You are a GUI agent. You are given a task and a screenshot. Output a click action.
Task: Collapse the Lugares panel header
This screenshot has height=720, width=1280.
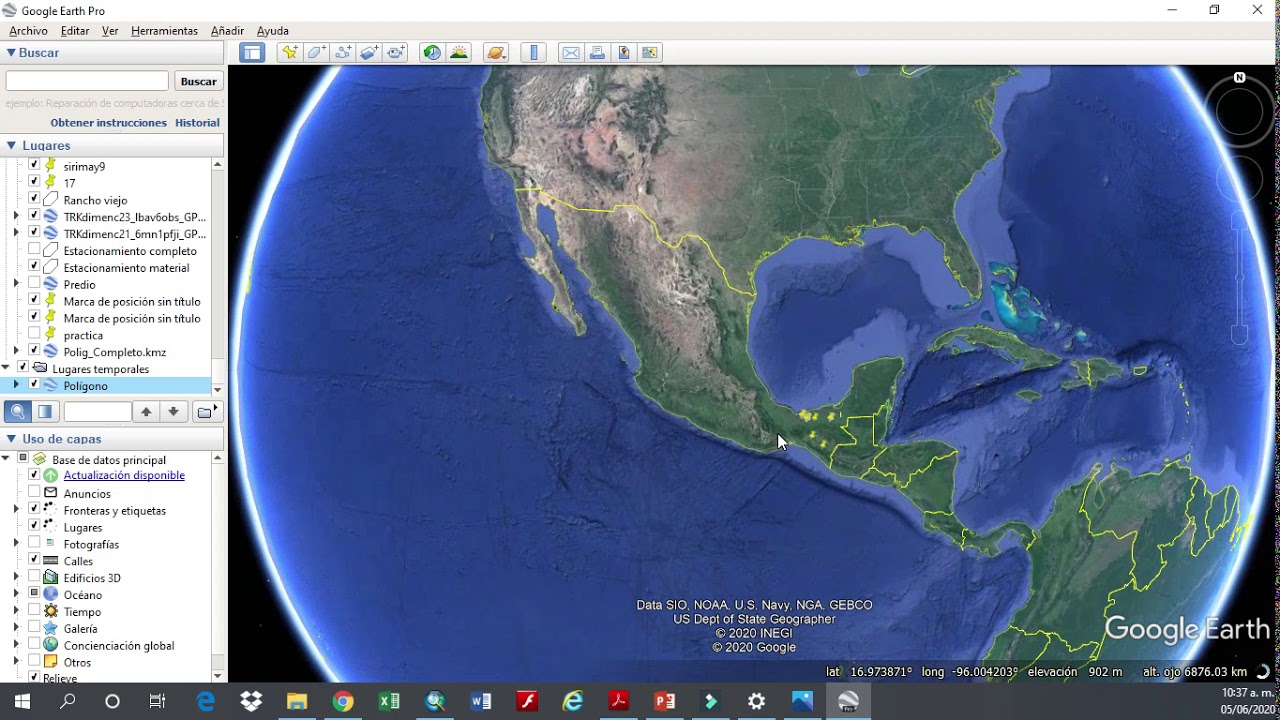11,146
